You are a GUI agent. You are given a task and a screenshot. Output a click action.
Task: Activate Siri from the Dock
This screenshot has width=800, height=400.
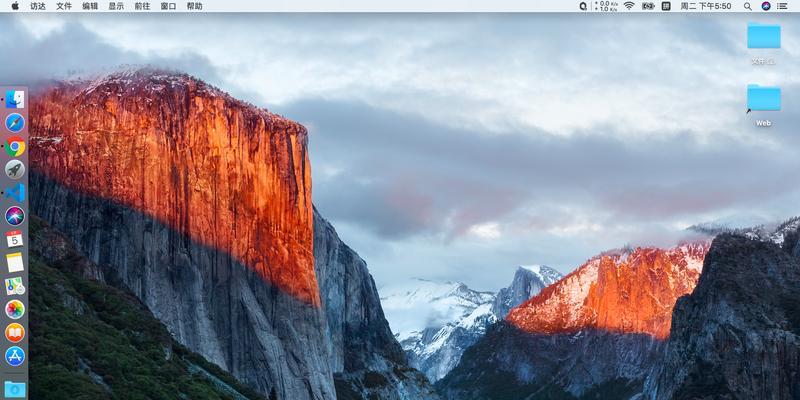(15, 216)
